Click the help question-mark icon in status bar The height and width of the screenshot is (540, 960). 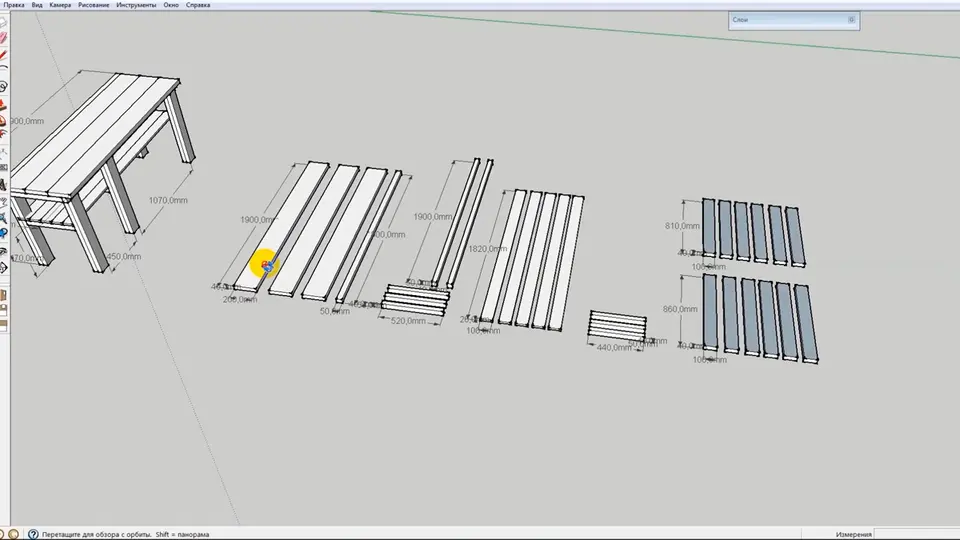point(33,534)
